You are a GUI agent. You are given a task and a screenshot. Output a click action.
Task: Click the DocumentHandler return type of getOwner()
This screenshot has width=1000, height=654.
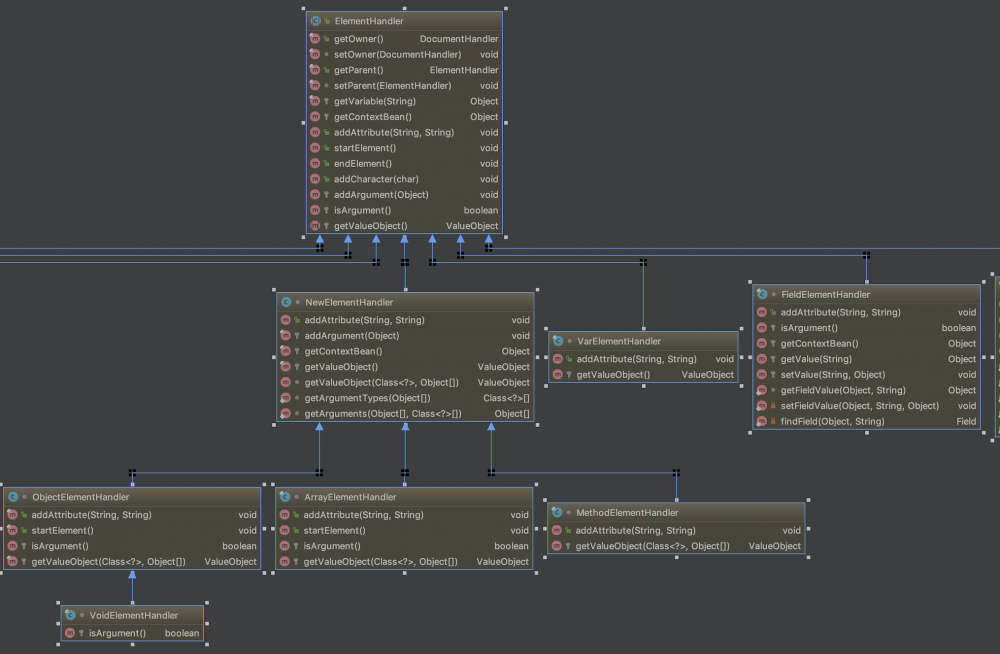(x=459, y=39)
